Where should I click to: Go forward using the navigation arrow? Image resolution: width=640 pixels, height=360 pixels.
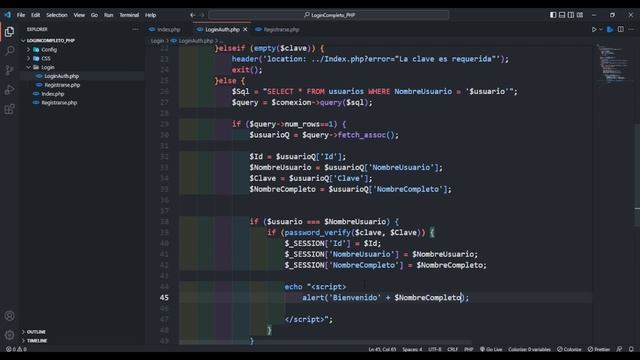click(202, 15)
